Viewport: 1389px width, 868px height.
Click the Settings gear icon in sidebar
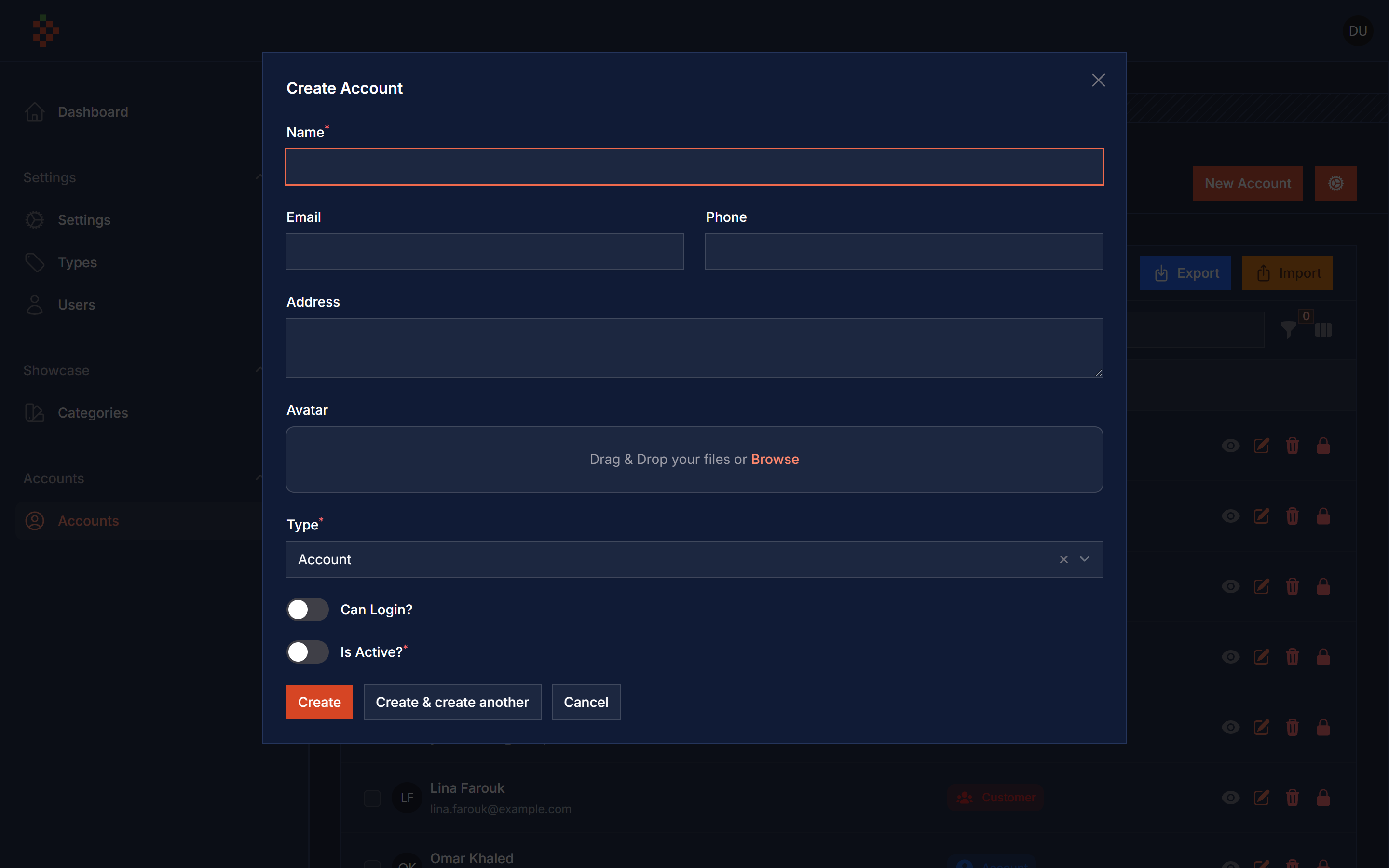tap(34, 220)
